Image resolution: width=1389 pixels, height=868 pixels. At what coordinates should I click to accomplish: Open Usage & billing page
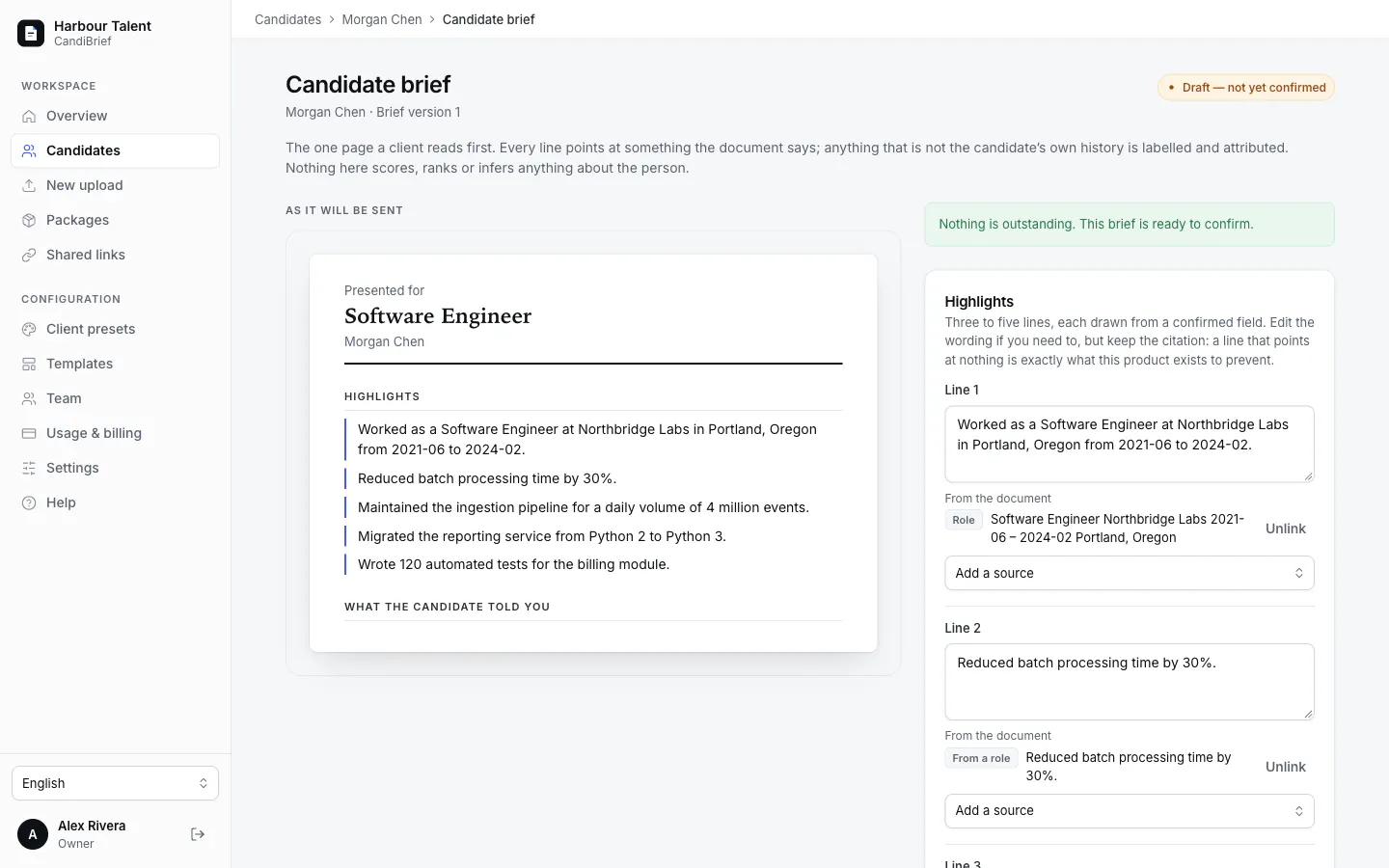(x=115, y=433)
